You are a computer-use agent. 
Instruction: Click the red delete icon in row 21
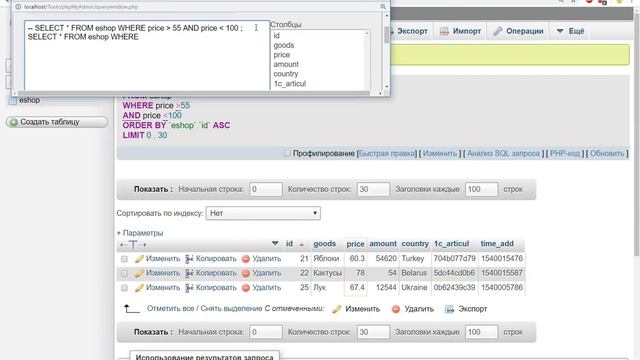[x=246, y=259]
